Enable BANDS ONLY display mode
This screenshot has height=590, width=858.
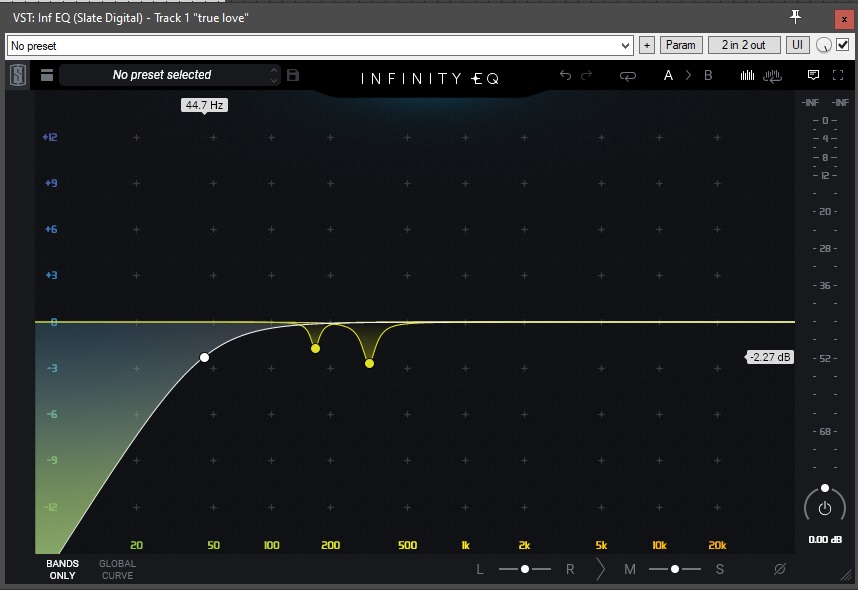[62, 569]
